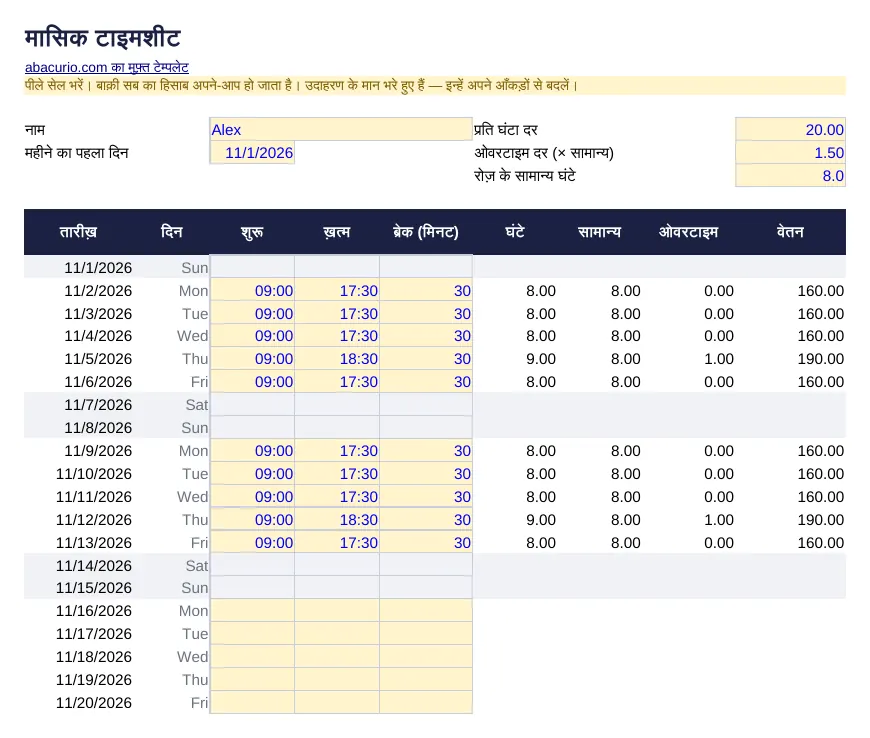870x738 pixels.
Task: Click the ब्रेक (मिनट) column header
Action: coord(426,232)
